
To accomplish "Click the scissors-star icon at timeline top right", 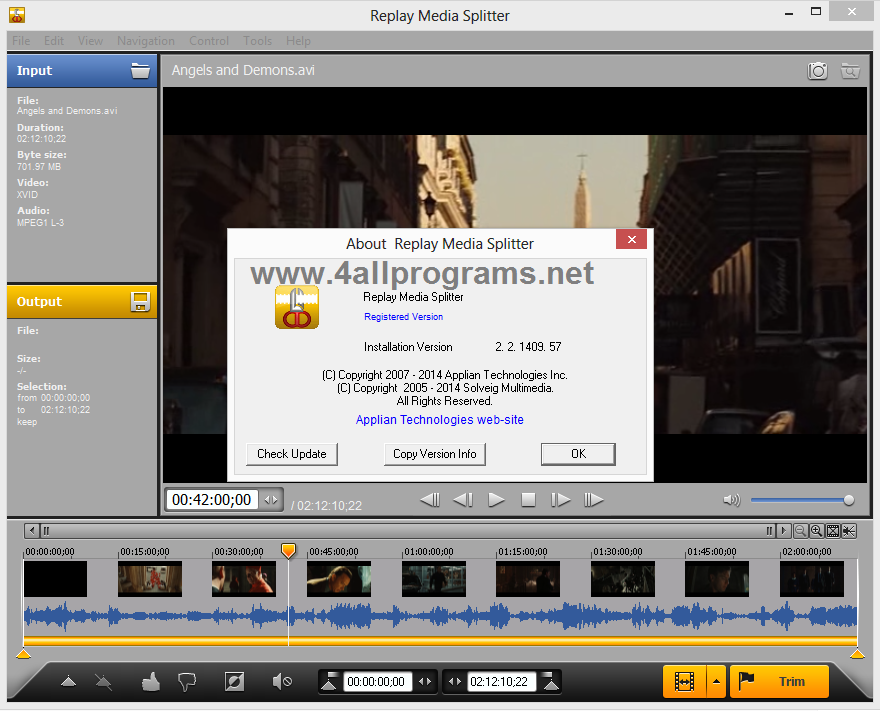I will [x=849, y=530].
